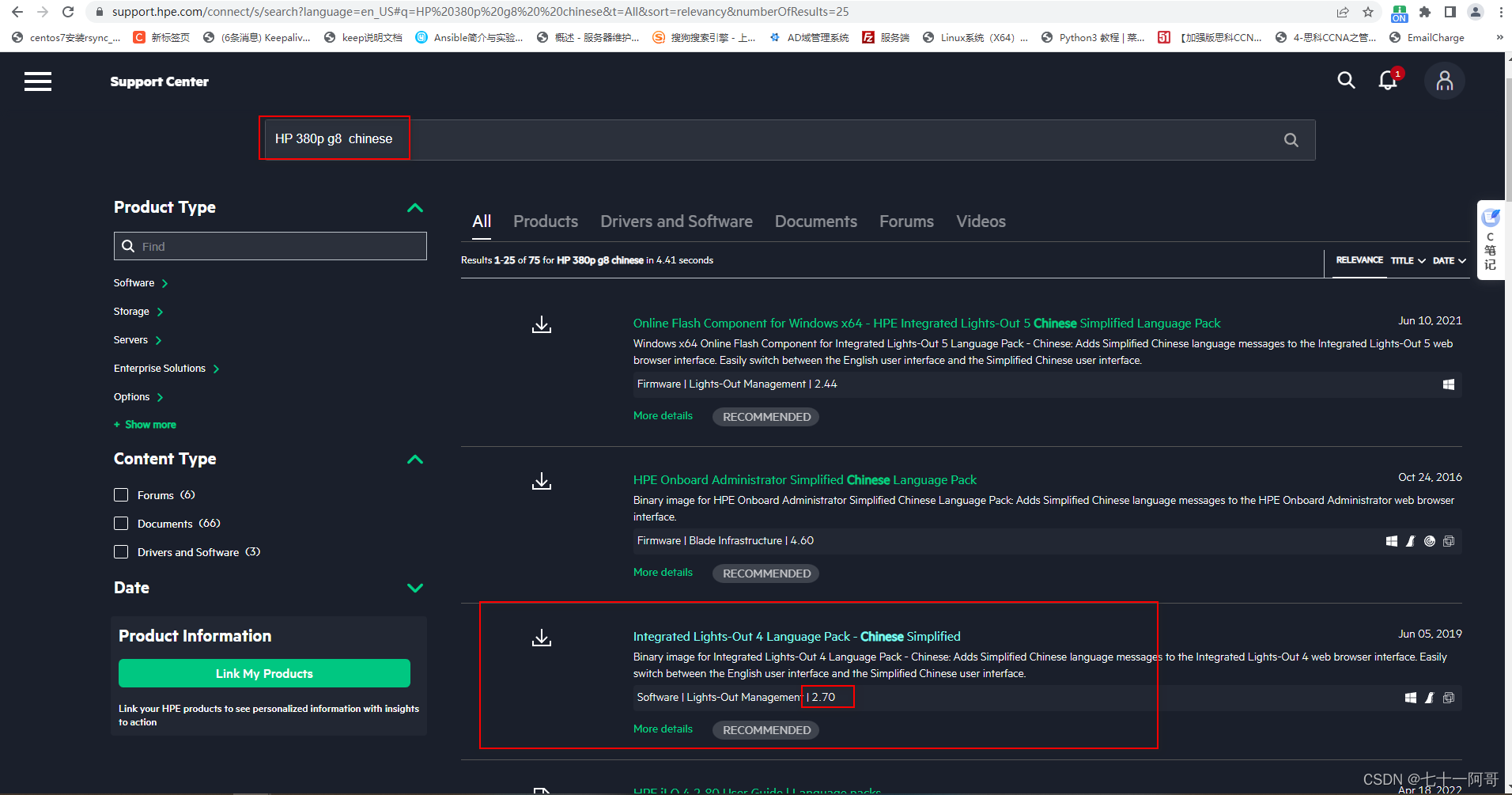Download the iLO 4 Language Pack
Image resolution: width=1512 pixels, height=795 pixels.
coord(542,638)
